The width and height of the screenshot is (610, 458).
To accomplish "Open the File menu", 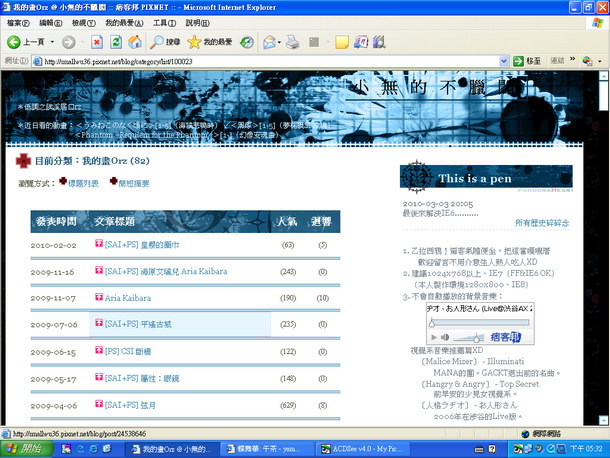I will tap(18, 23).
